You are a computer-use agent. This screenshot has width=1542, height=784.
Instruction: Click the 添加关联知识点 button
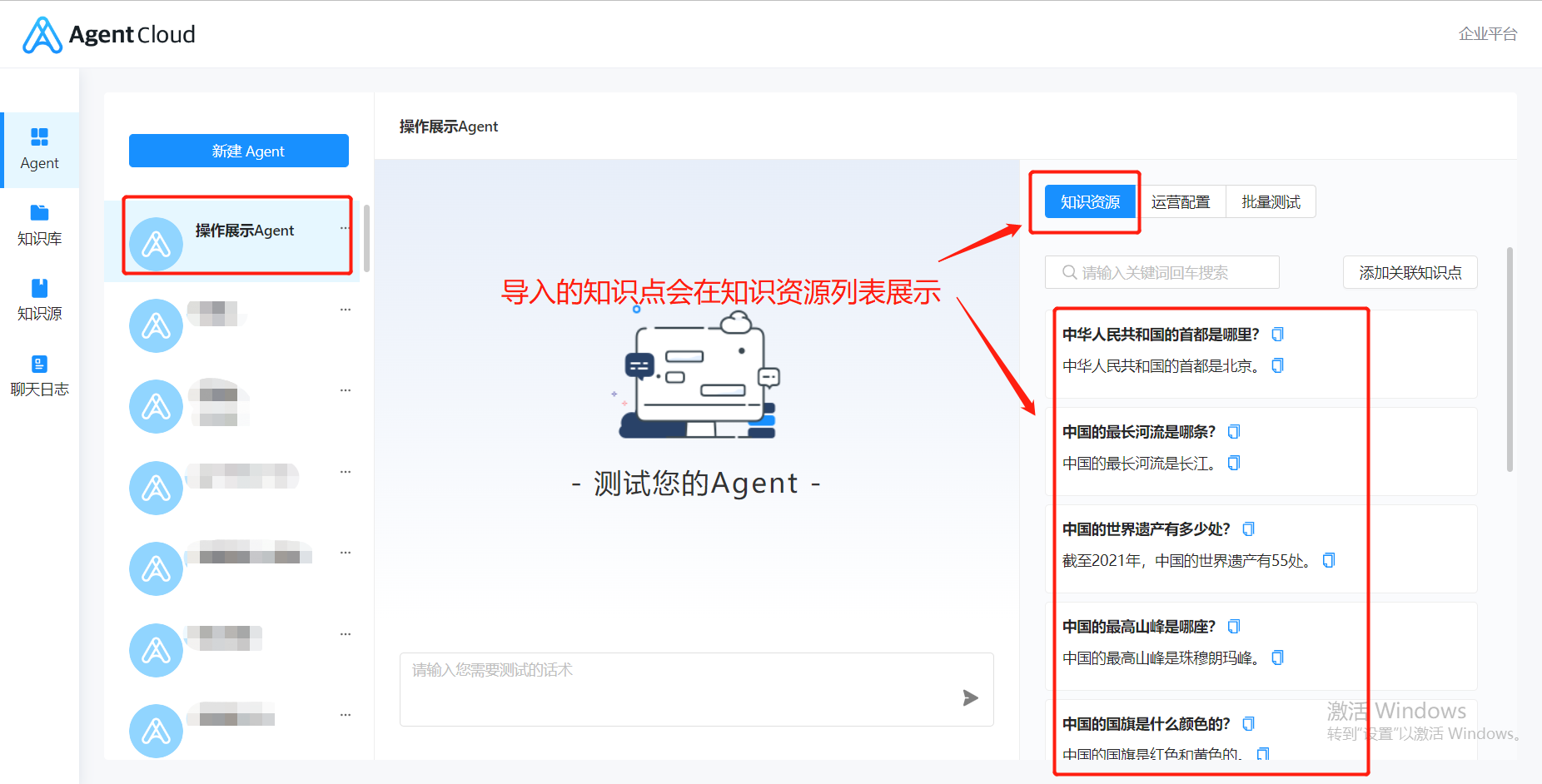tap(1410, 272)
